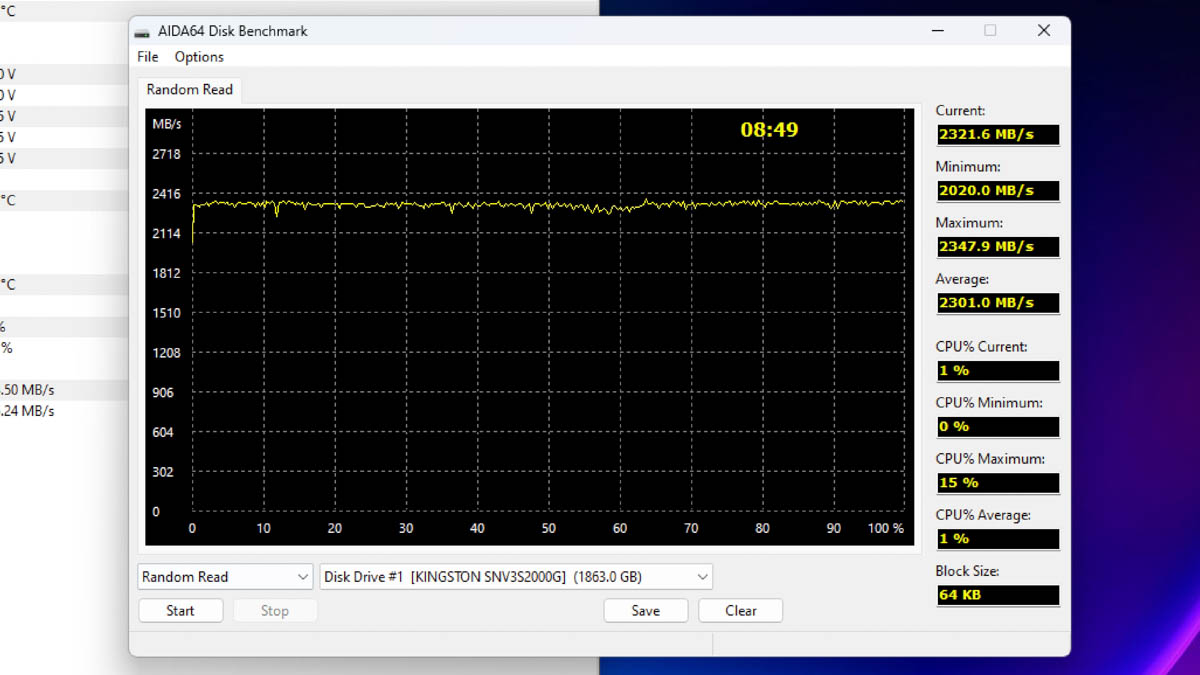The height and width of the screenshot is (675, 1200).
Task: Click the arrow of the disk drive selector
Action: point(702,577)
